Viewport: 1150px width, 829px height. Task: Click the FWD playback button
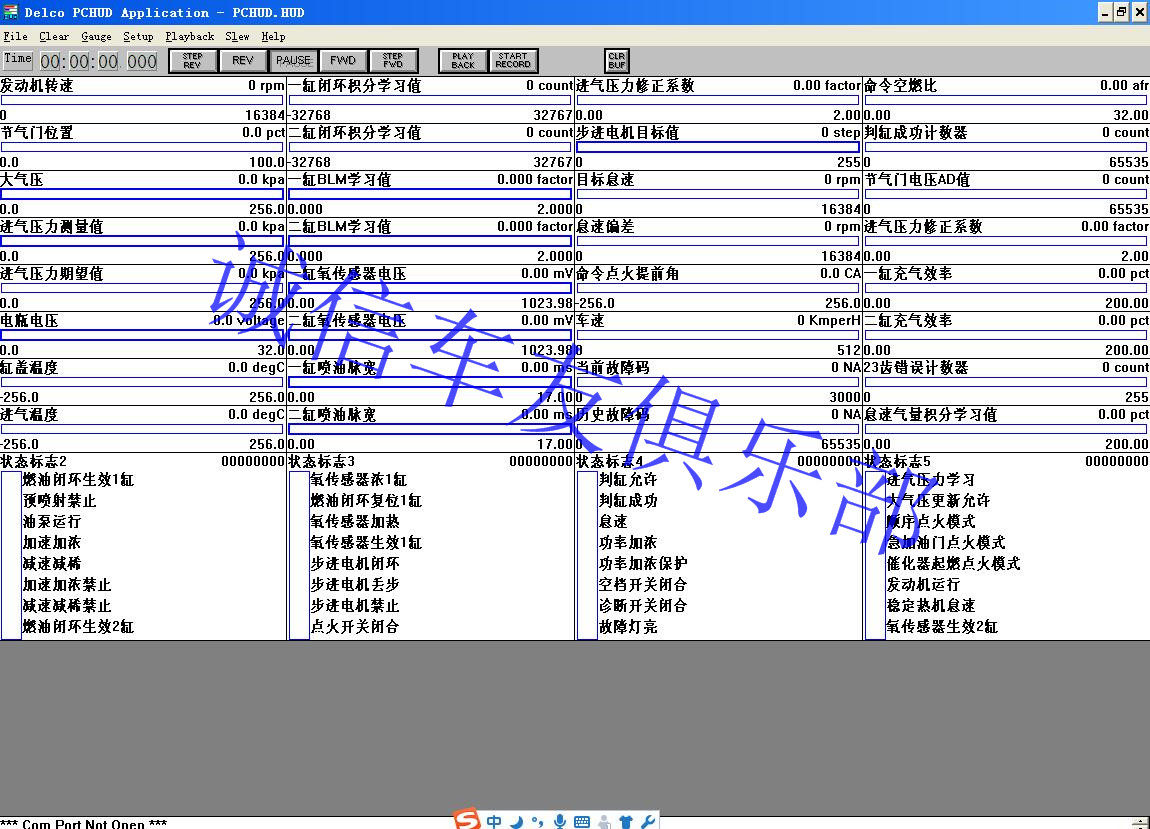point(343,60)
